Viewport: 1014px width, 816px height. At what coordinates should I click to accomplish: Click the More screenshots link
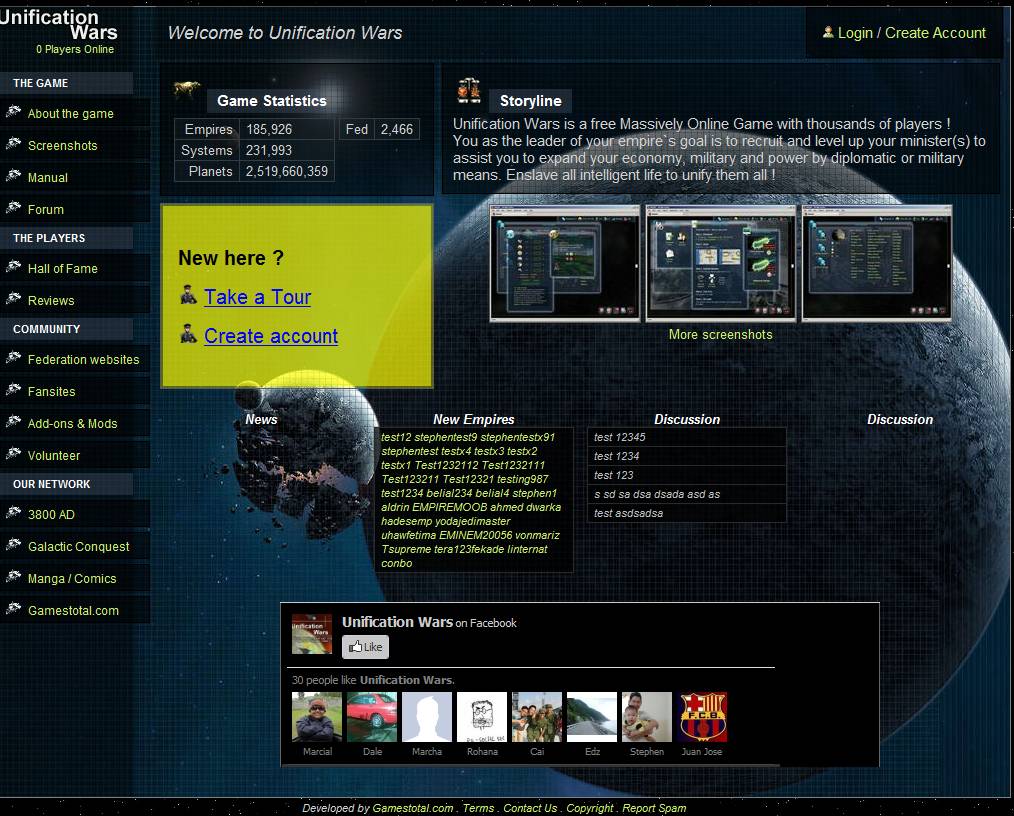click(x=720, y=335)
